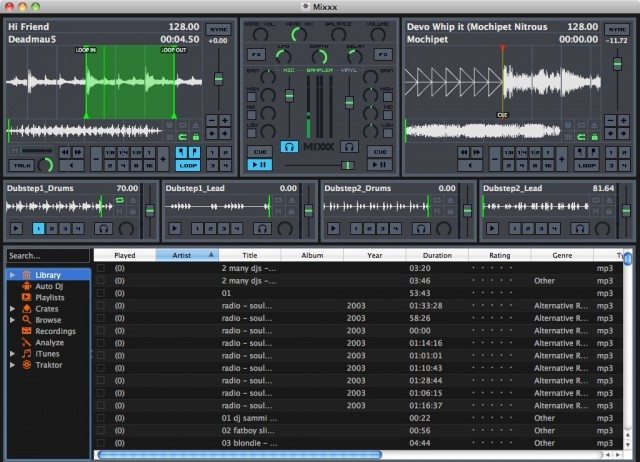The width and height of the screenshot is (640, 462).
Task: Show VINYL section in mixer
Action: 349,70
